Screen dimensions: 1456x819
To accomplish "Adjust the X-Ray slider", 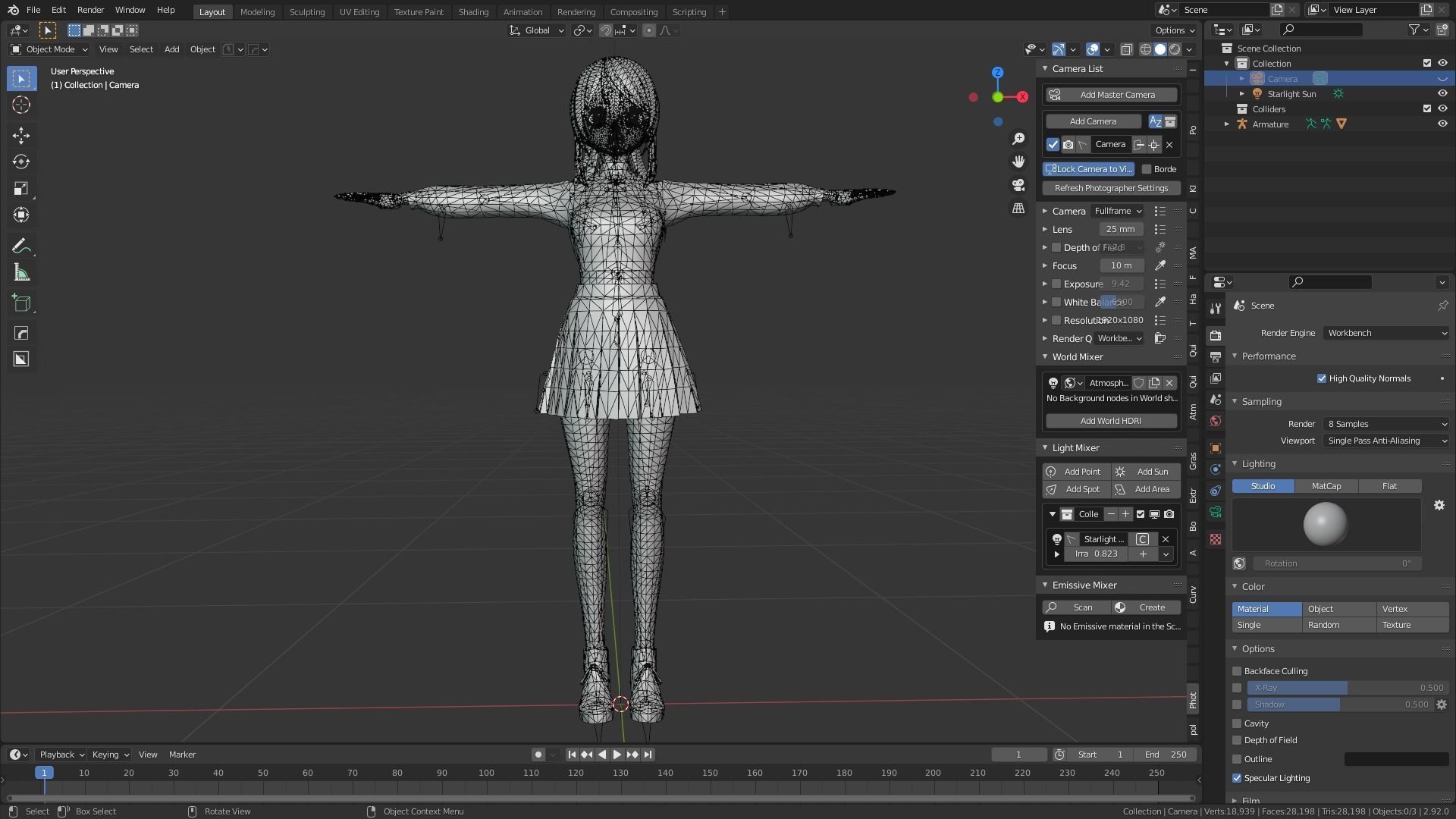I will [x=1348, y=688].
